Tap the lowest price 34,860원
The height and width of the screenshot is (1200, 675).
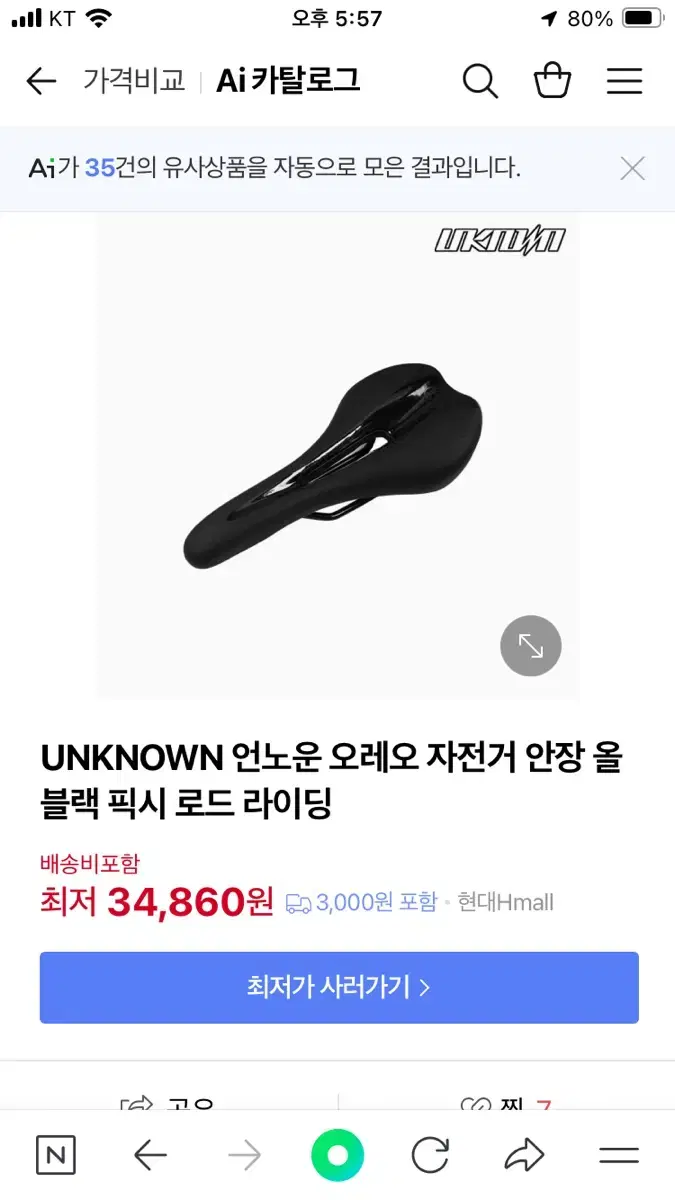pos(190,902)
